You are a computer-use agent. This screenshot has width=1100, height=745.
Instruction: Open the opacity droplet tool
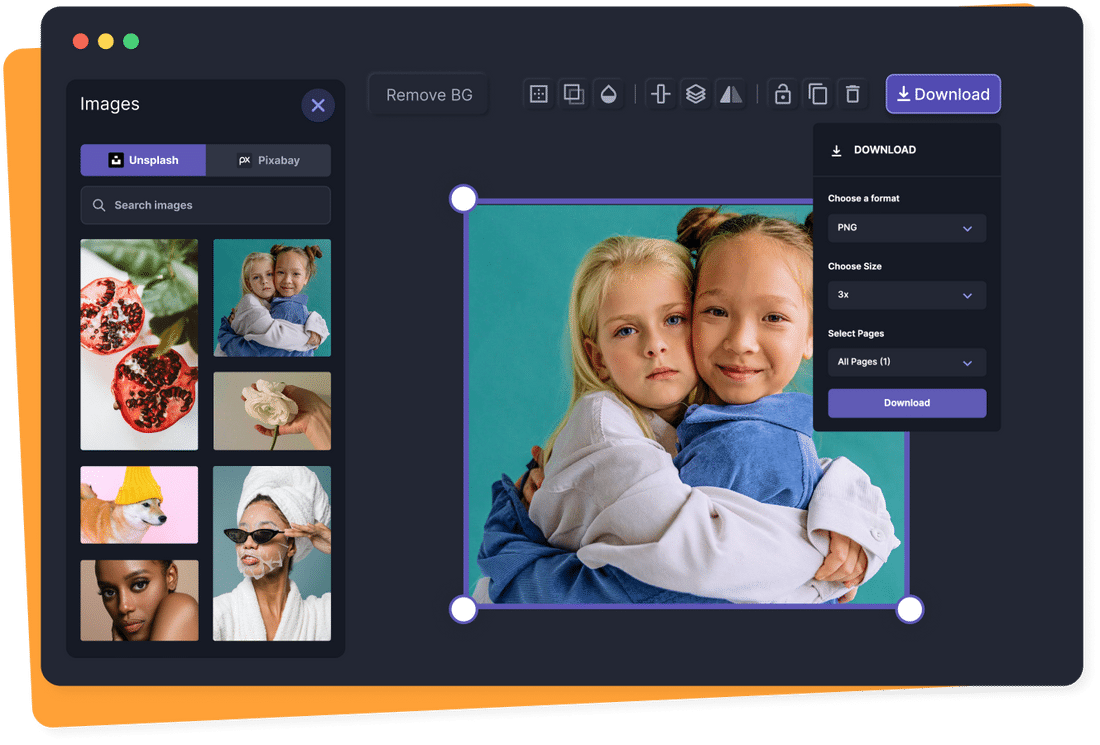[x=610, y=93]
